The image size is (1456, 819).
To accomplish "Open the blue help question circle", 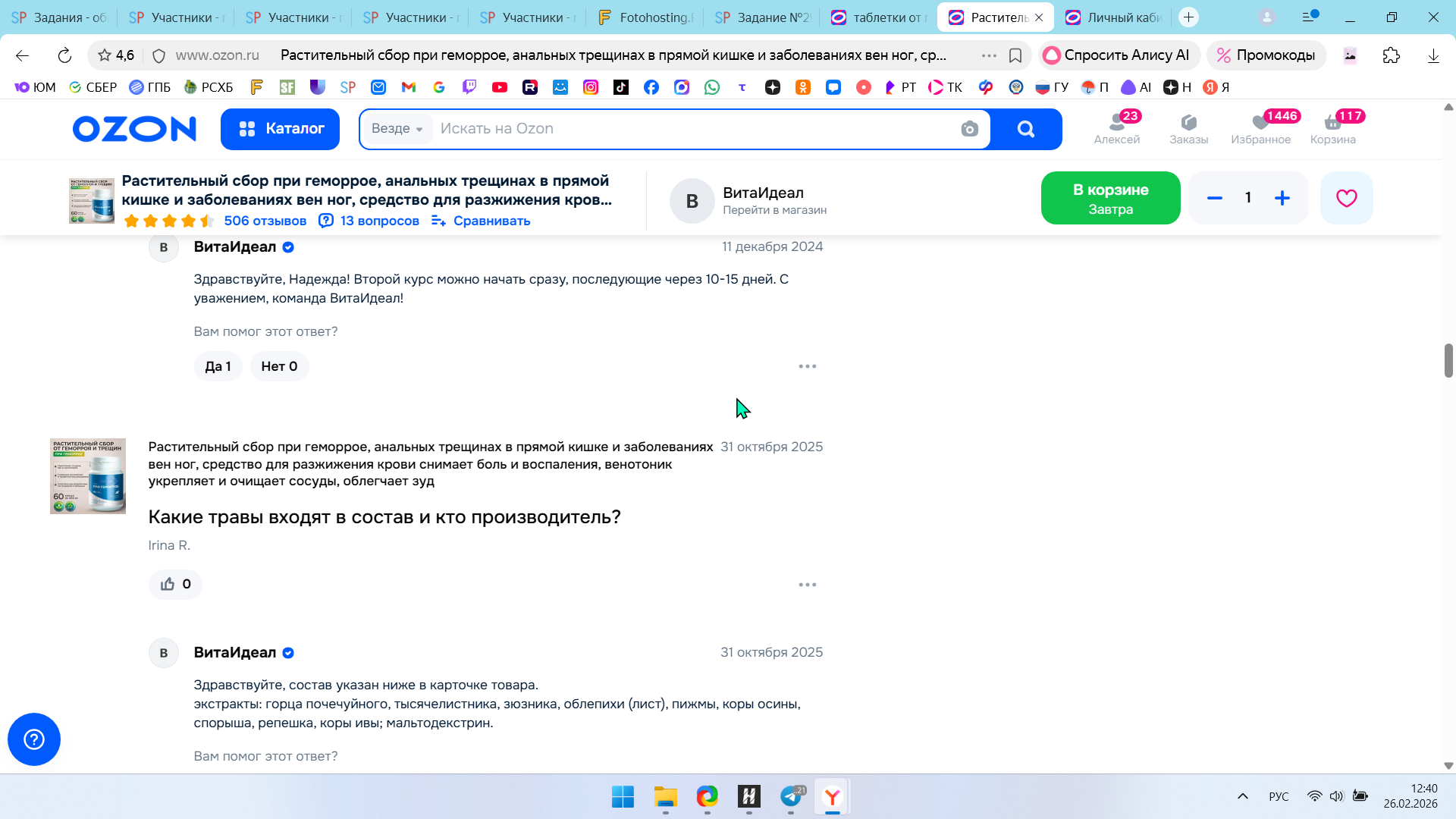I will (x=34, y=739).
